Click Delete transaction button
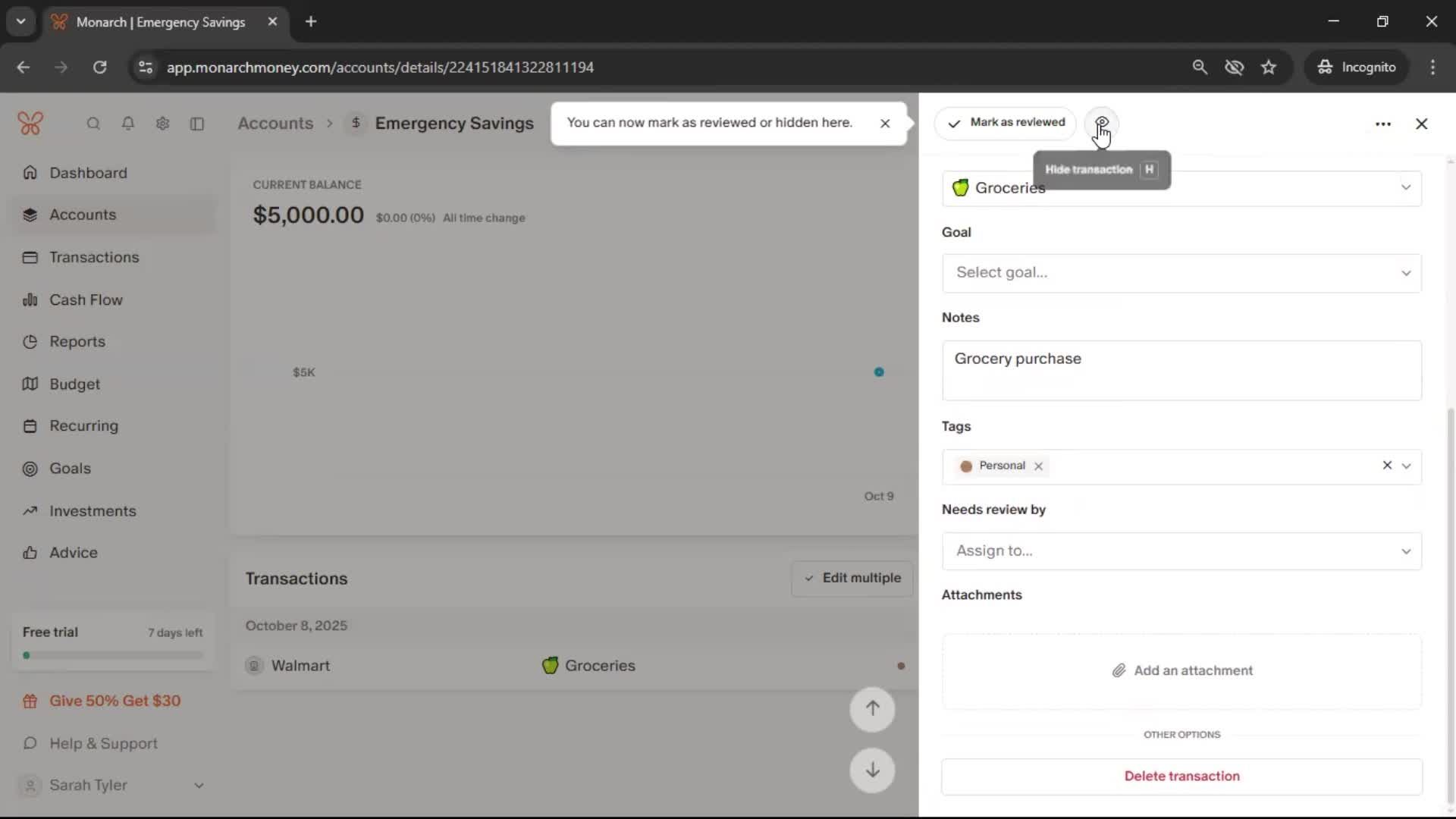Screen dimensions: 1456x819 (1181, 776)
